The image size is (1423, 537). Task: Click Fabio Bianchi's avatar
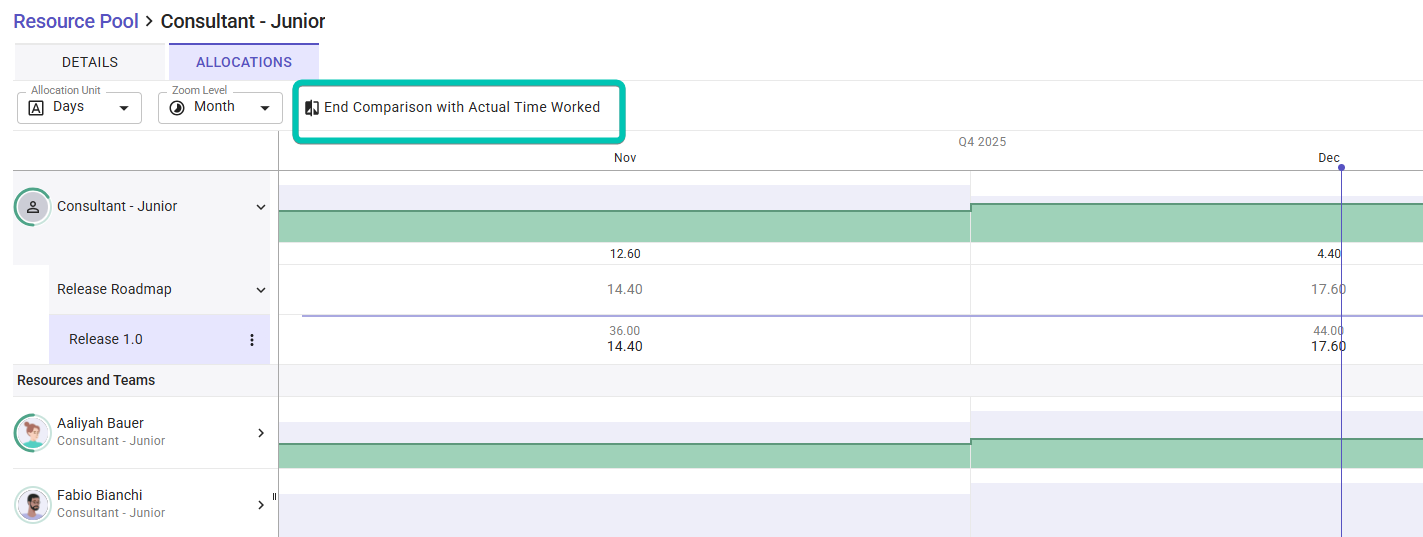pyautogui.click(x=33, y=505)
